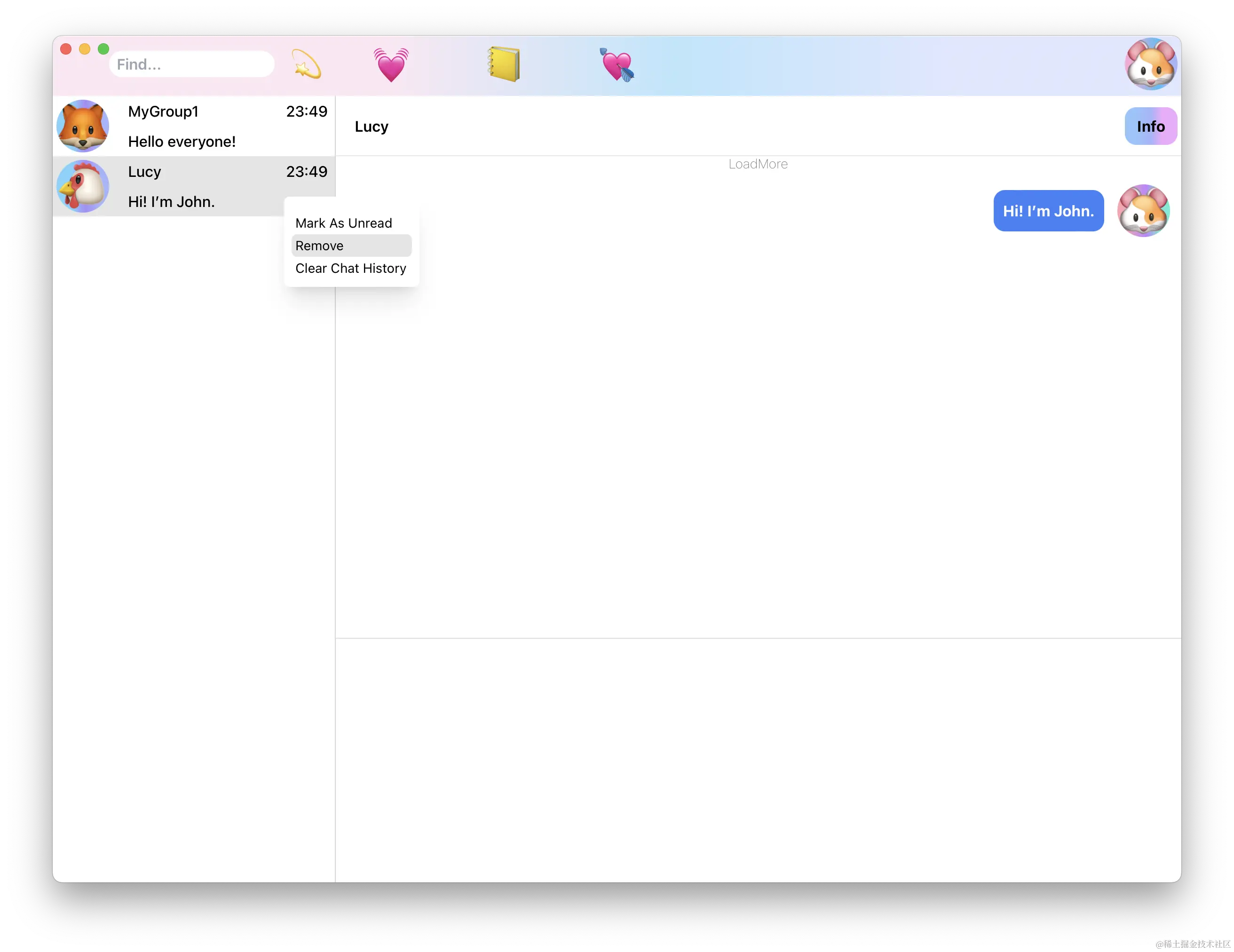Select Clear Chat History option
The height and width of the screenshot is (952, 1234).
click(x=350, y=269)
